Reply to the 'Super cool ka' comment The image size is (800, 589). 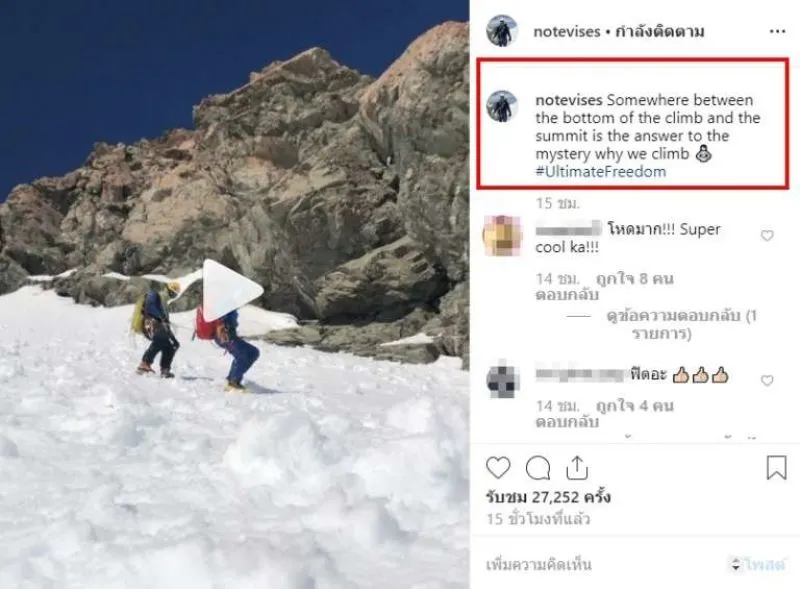(x=567, y=295)
